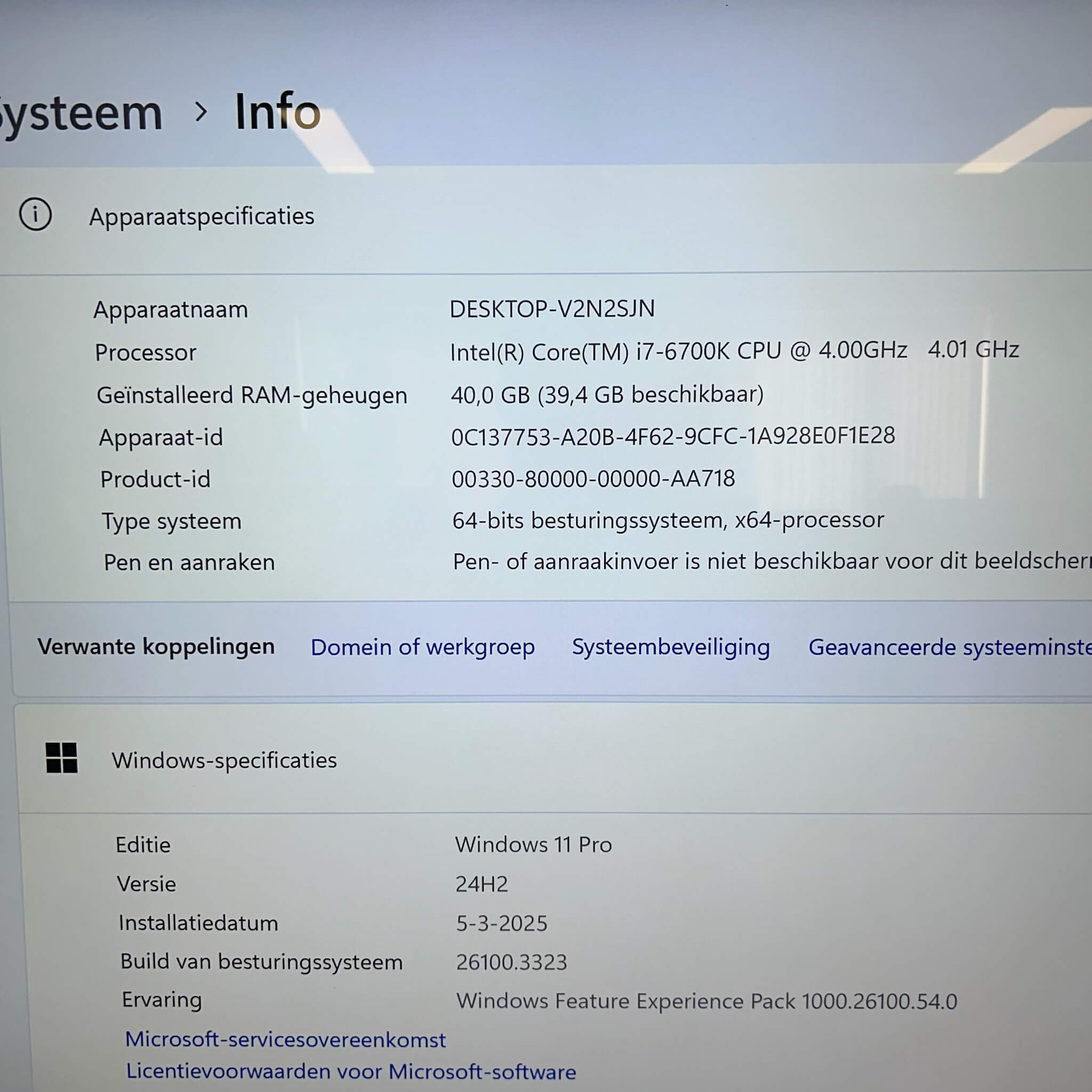
Task: Click the breadcrumb chevron before Info
Action: click(200, 112)
